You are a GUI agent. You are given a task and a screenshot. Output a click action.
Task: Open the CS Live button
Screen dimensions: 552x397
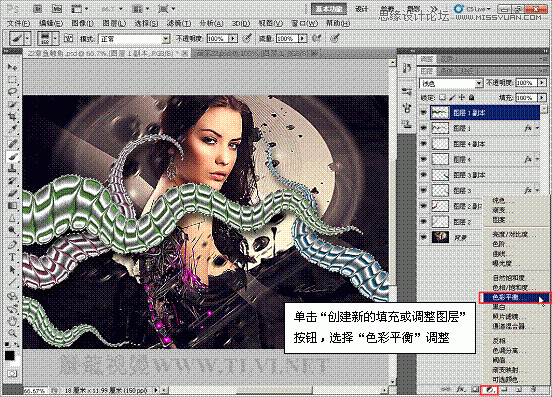coord(473,9)
